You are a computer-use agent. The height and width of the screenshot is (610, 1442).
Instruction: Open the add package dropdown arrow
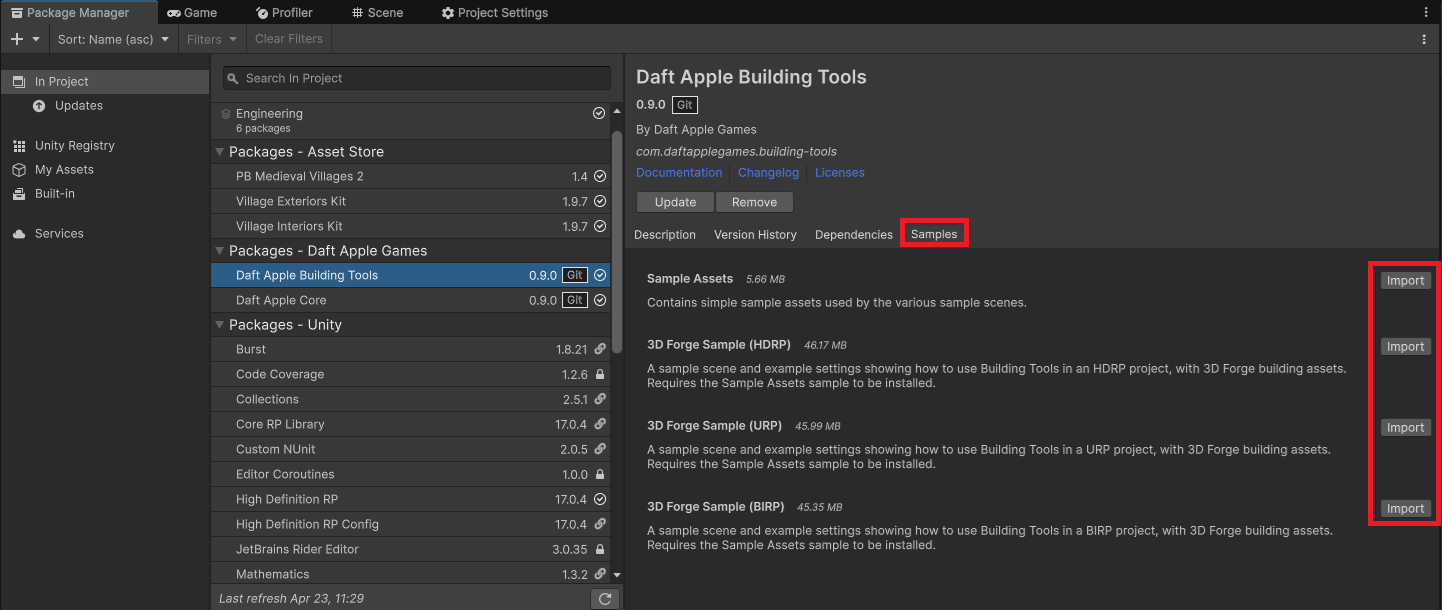coord(36,39)
